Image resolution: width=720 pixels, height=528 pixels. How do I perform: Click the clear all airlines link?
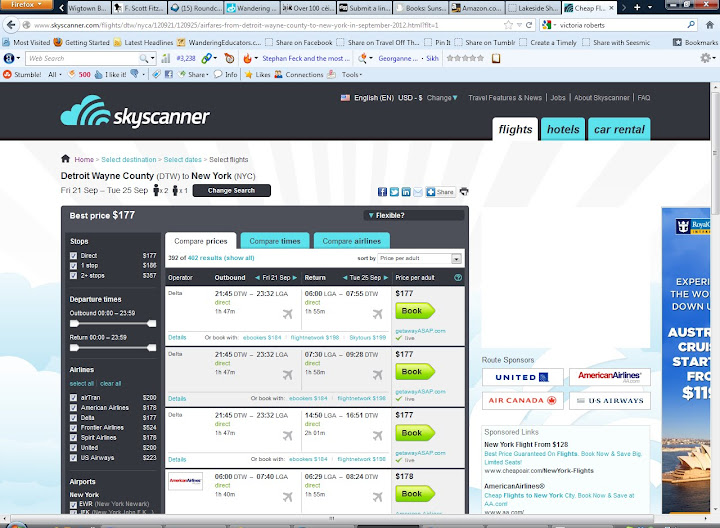tap(111, 383)
